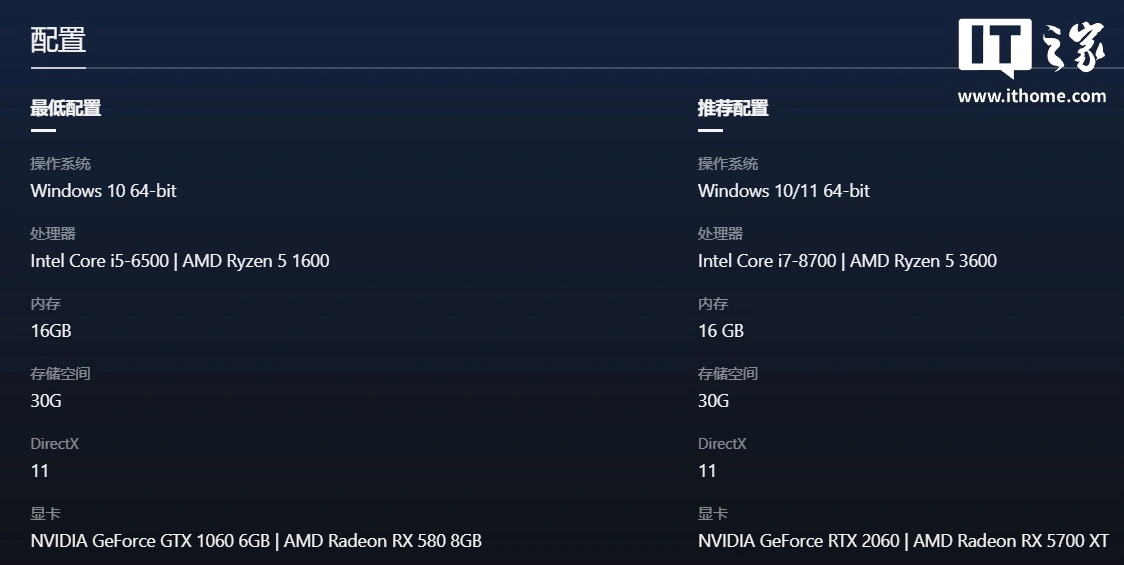The image size is (1124, 565).
Task: Select the 配置 section heading
Action: pos(58,40)
